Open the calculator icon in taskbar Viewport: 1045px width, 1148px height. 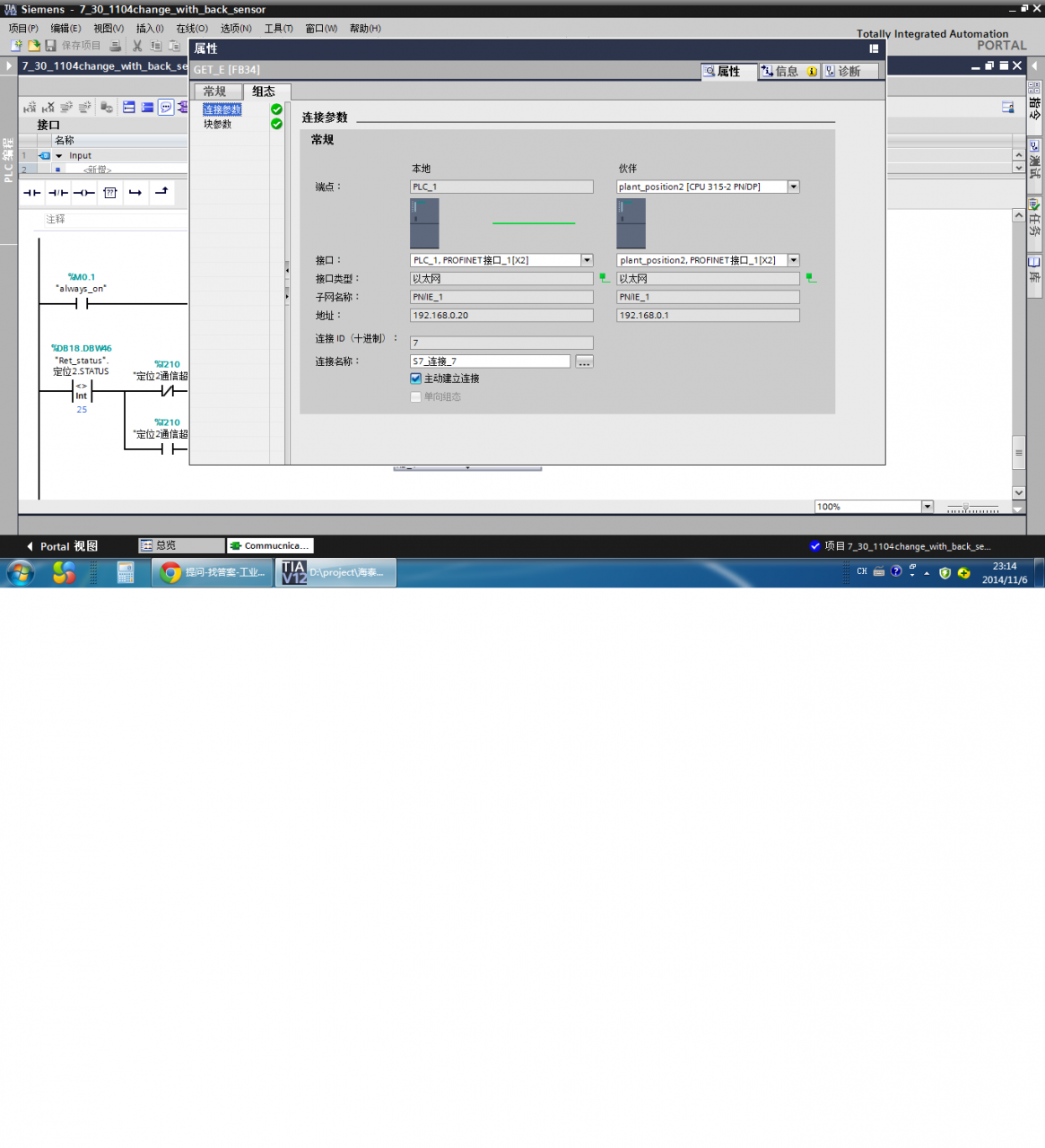(126, 572)
